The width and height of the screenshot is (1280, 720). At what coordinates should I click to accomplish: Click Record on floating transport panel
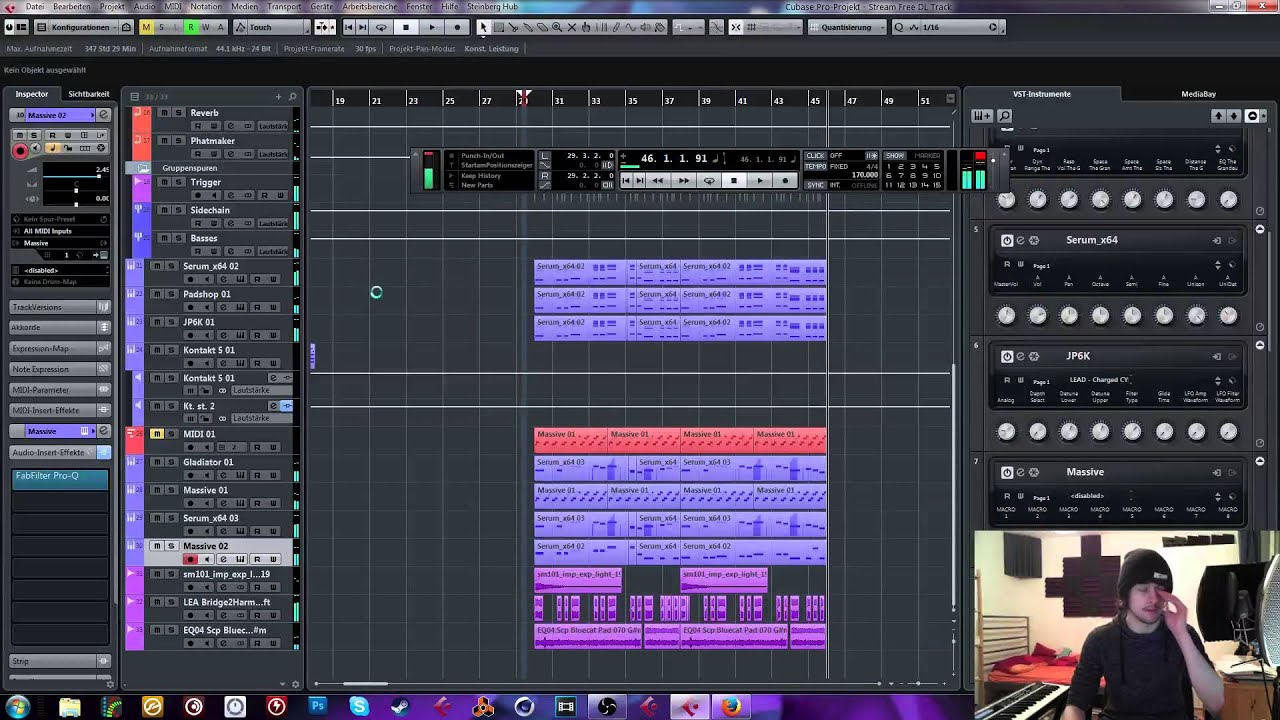(x=785, y=181)
